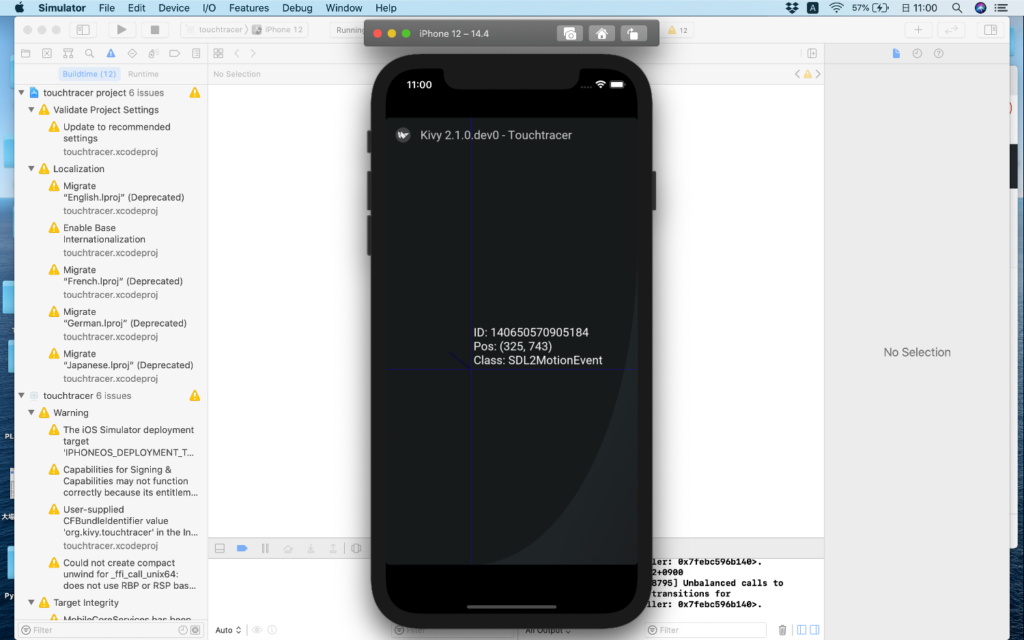1024x640 pixels.
Task: Toggle the inspector panel on right
Action: pos(990,30)
